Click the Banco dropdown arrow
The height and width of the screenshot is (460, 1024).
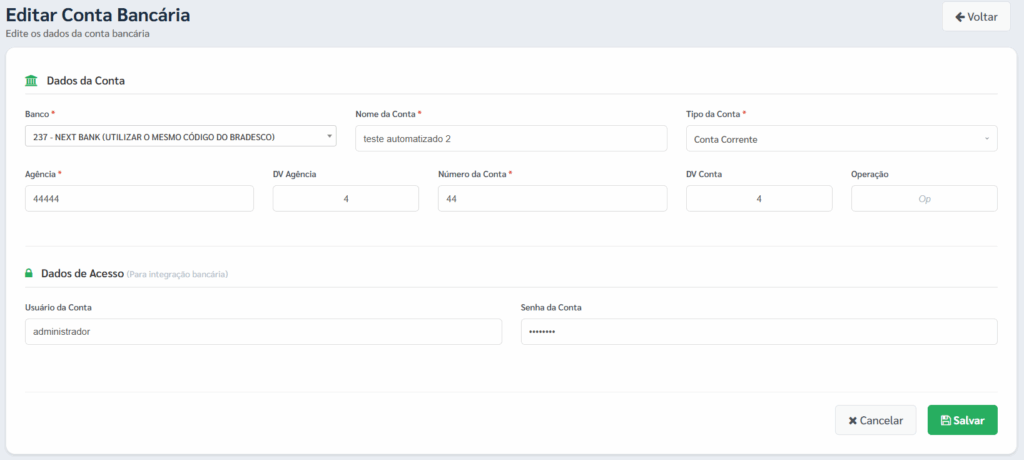click(330, 136)
